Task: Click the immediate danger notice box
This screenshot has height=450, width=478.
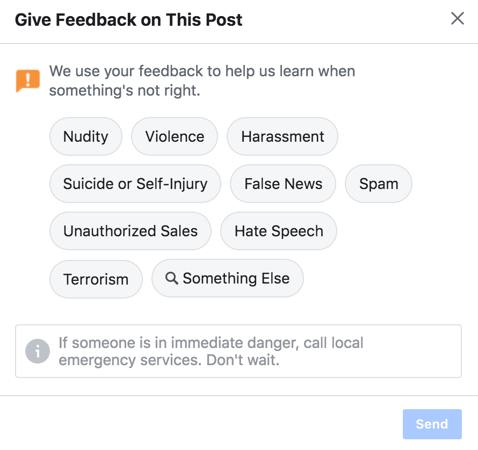Action: [238, 351]
